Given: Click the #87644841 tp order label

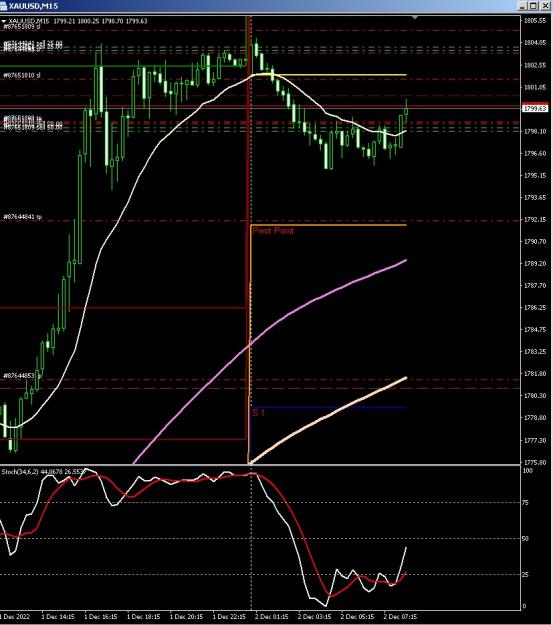Looking at the screenshot, I should pyautogui.click(x=22, y=217).
